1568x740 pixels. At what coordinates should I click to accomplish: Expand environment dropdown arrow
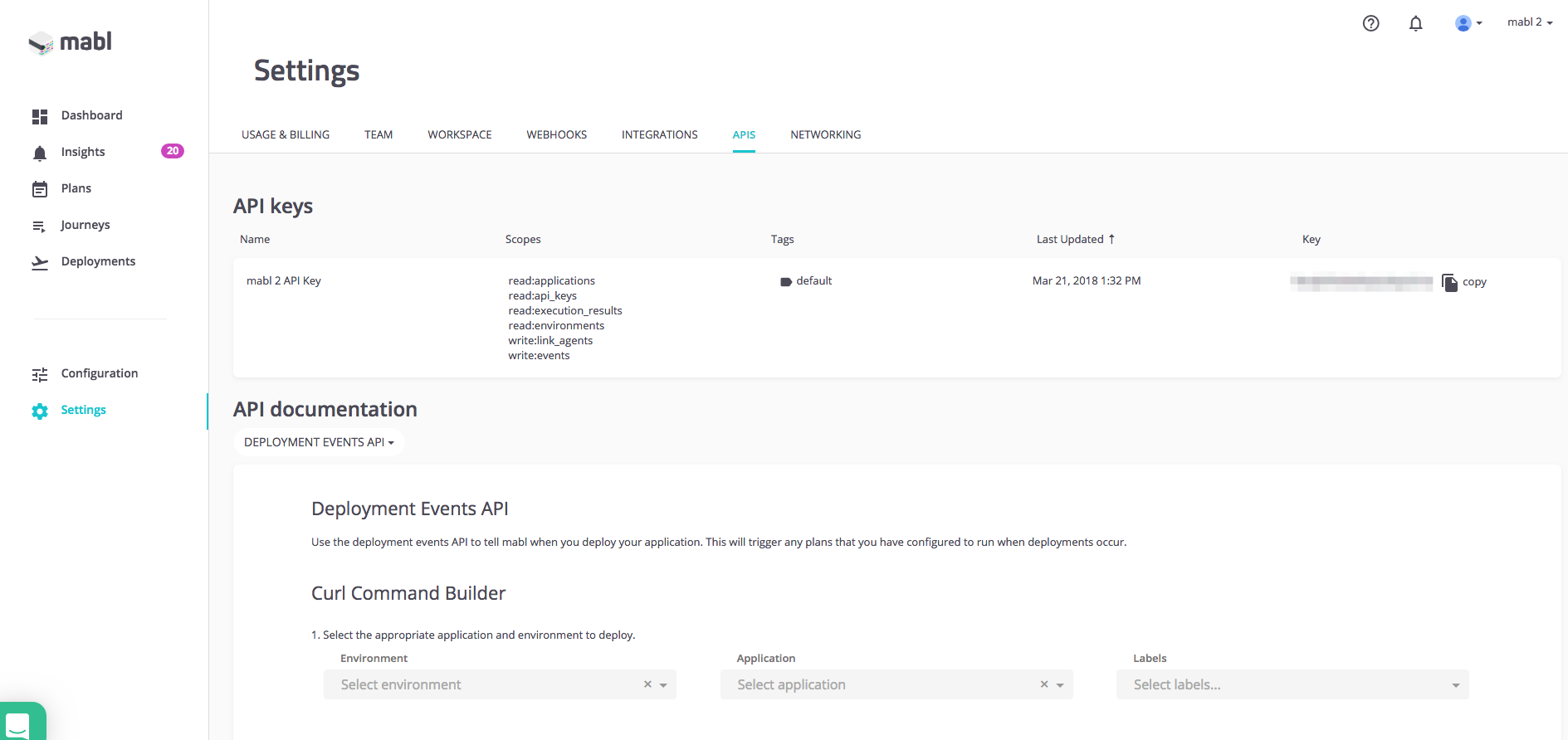click(x=663, y=685)
